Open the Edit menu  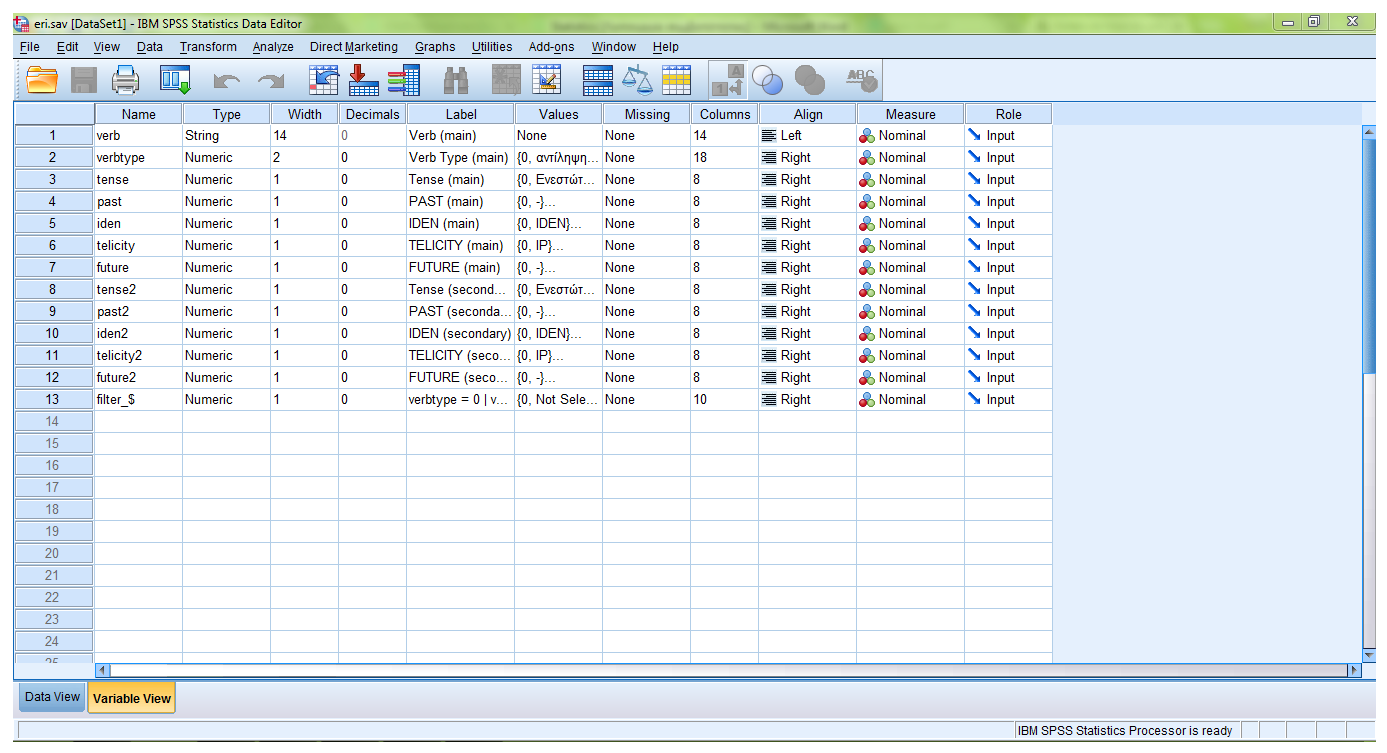pyautogui.click(x=67, y=47)
